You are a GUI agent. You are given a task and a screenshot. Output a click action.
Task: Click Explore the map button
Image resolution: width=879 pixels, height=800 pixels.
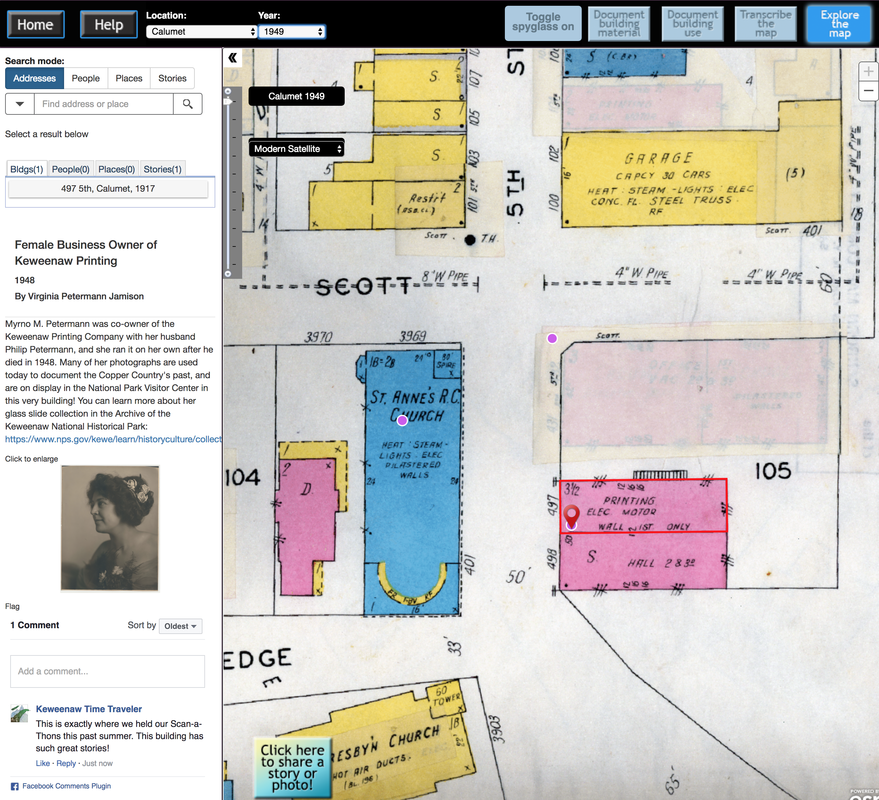pos(840,24)
